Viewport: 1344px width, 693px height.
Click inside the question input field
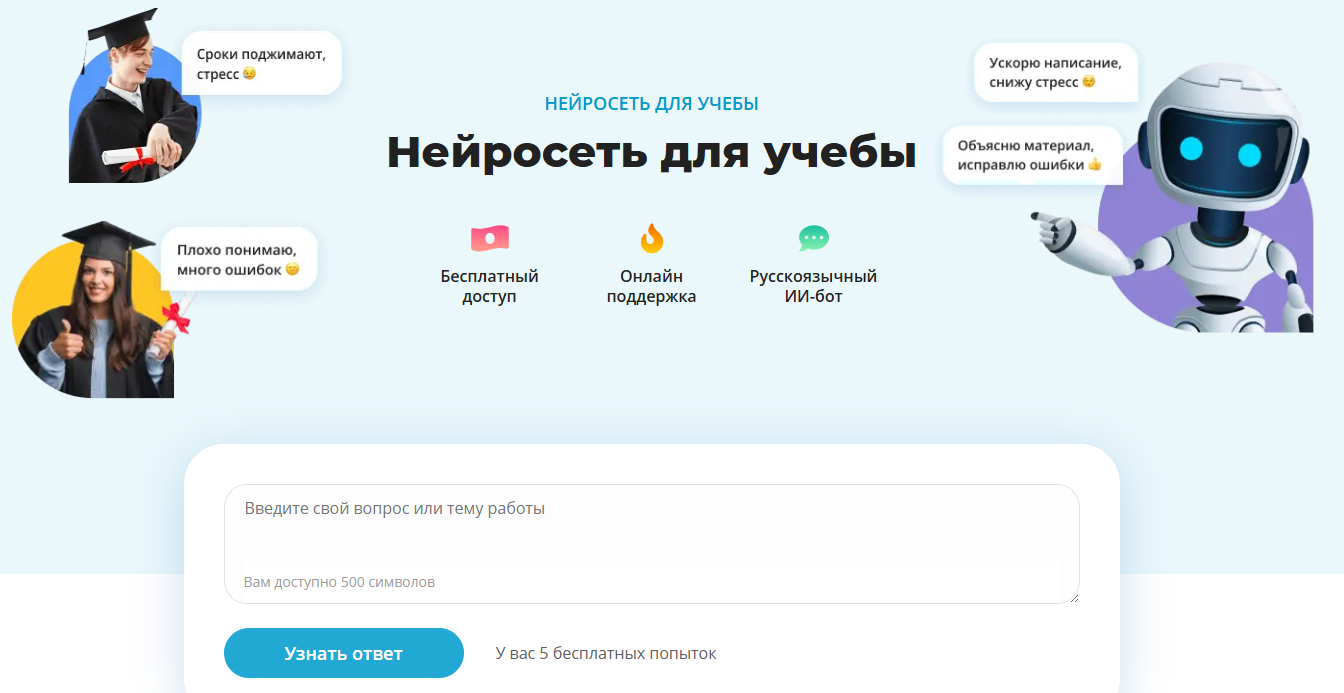(x=650, y=530)
